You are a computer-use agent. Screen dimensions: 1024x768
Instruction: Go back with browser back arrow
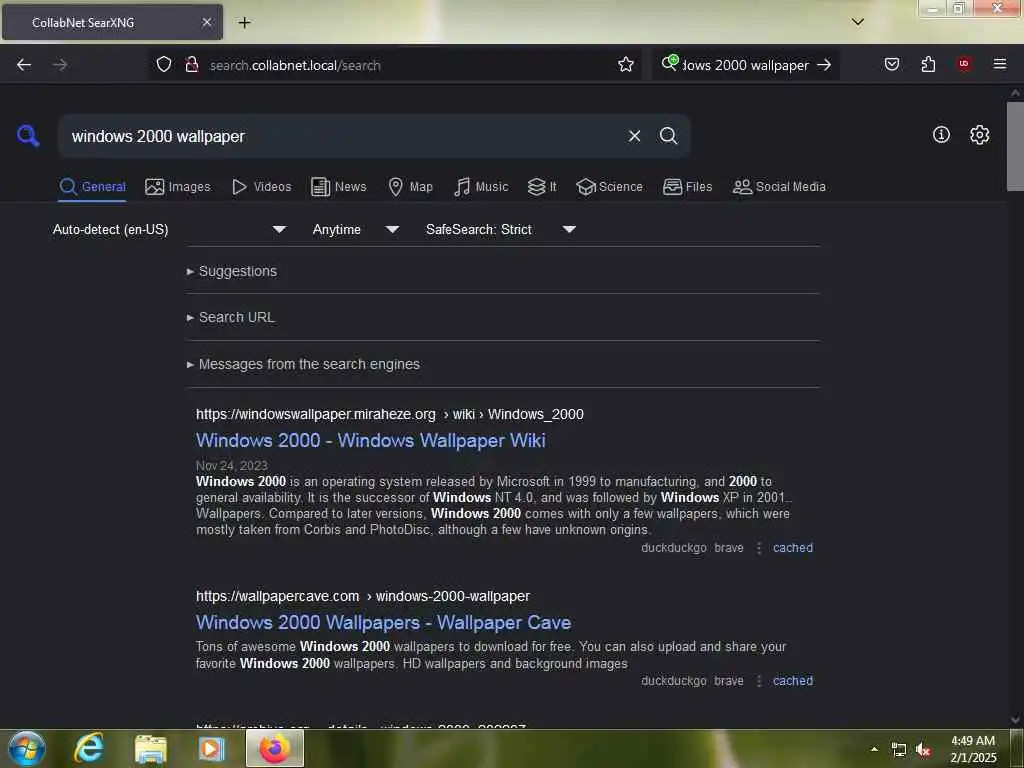coord(24,65)
